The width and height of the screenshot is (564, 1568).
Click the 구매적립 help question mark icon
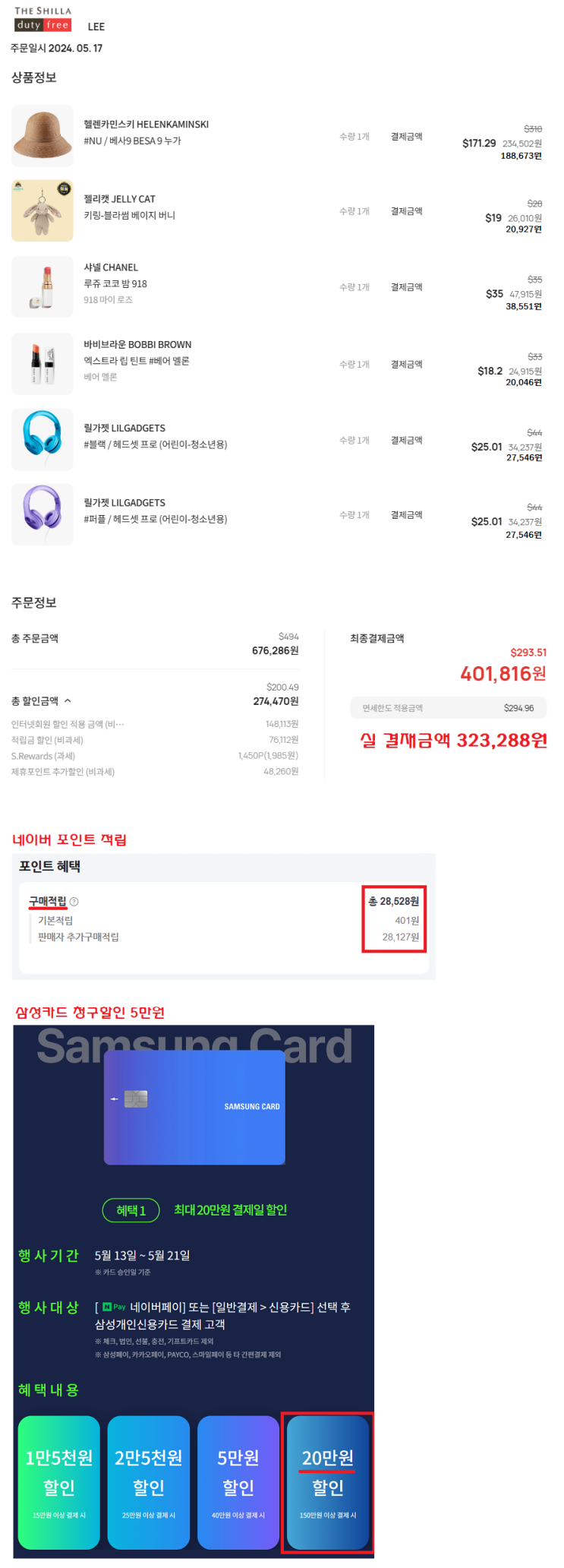74,902
